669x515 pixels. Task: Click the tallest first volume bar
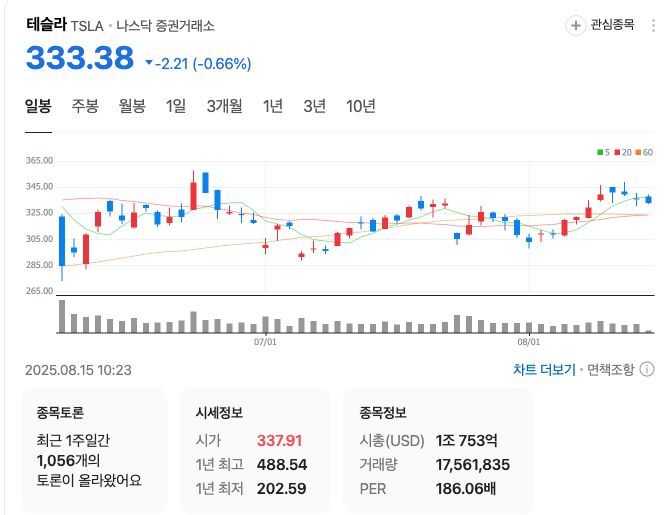62,316
